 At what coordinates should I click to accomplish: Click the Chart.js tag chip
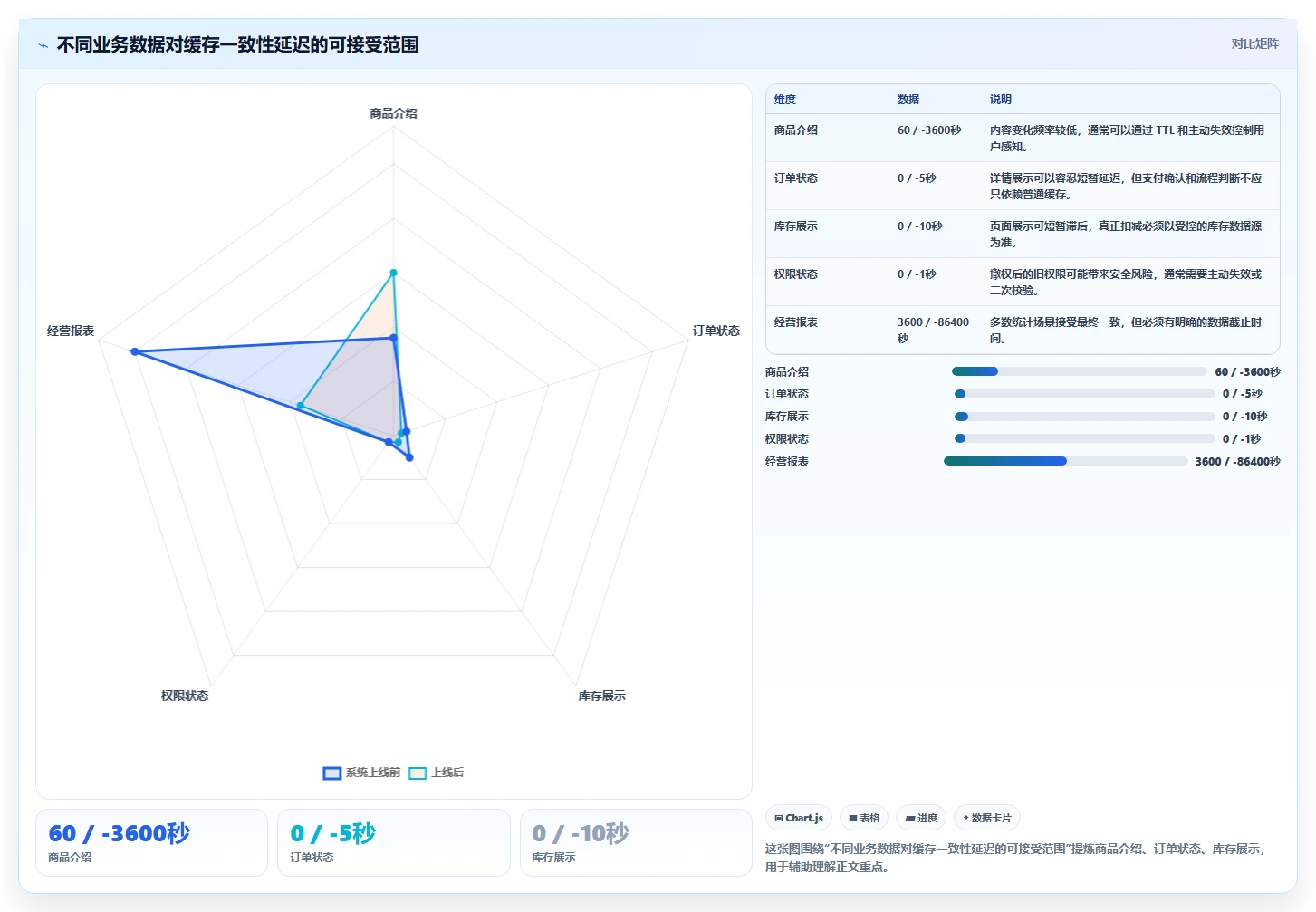pyautogui.click(x=799, y=818)
